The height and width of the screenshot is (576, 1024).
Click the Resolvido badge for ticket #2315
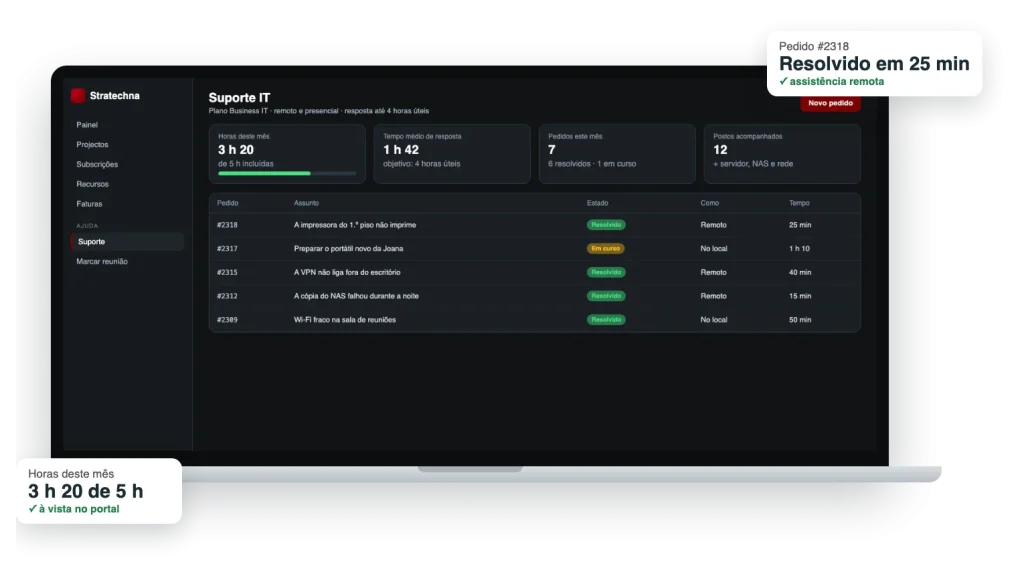tap(606, 272)
